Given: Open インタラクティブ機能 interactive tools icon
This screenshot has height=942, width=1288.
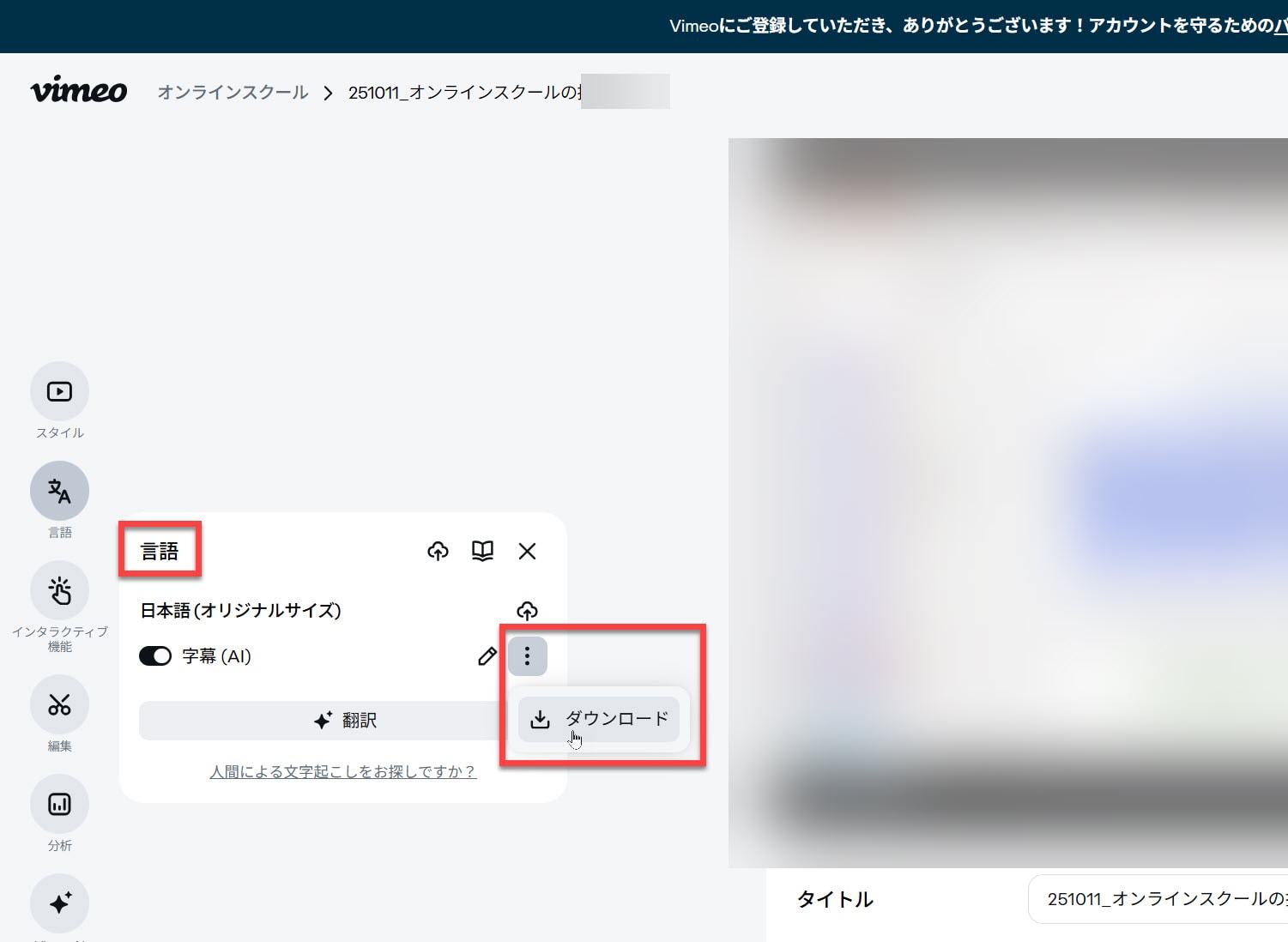Looking at the screenshot, I should (59, 590).
